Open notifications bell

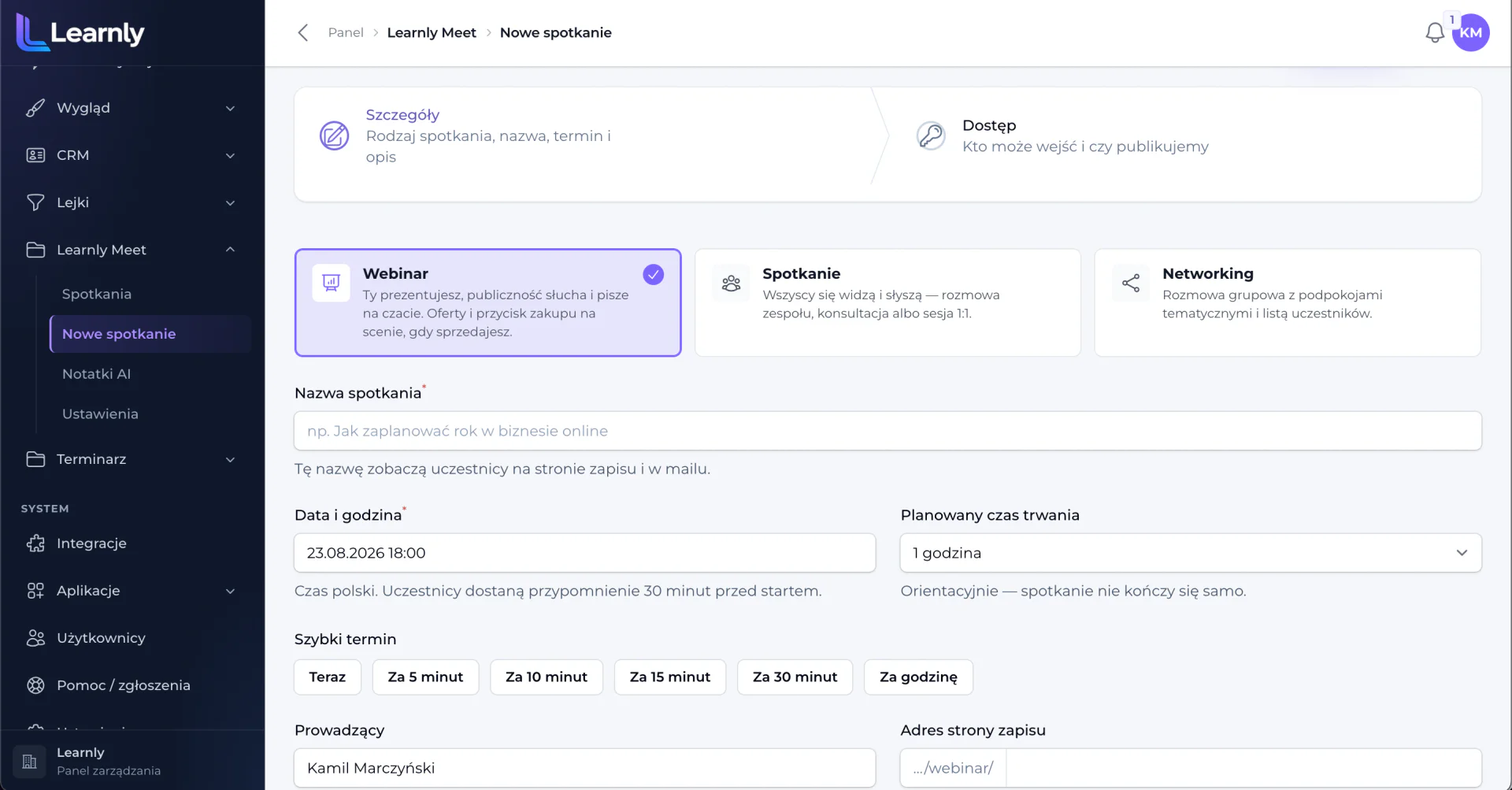[1435, 32]
